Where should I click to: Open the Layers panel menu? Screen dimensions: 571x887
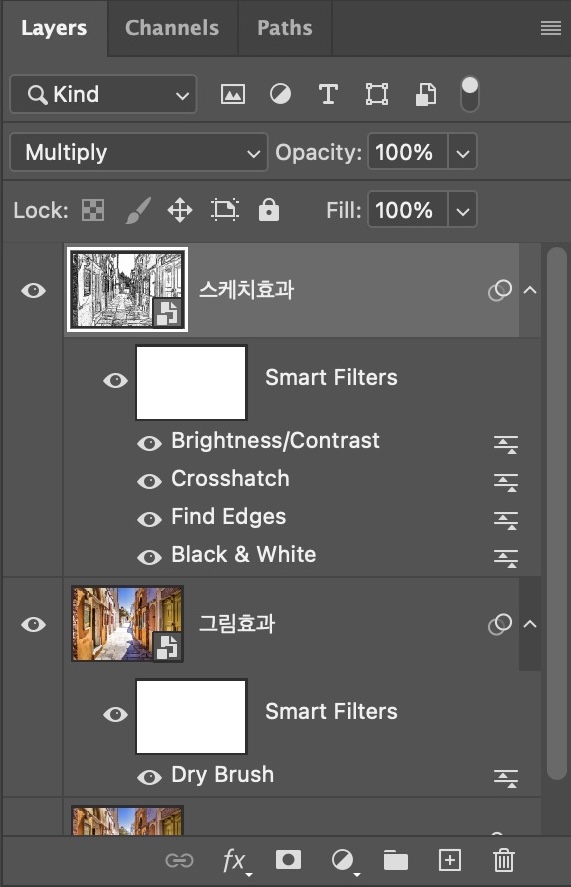551,28
